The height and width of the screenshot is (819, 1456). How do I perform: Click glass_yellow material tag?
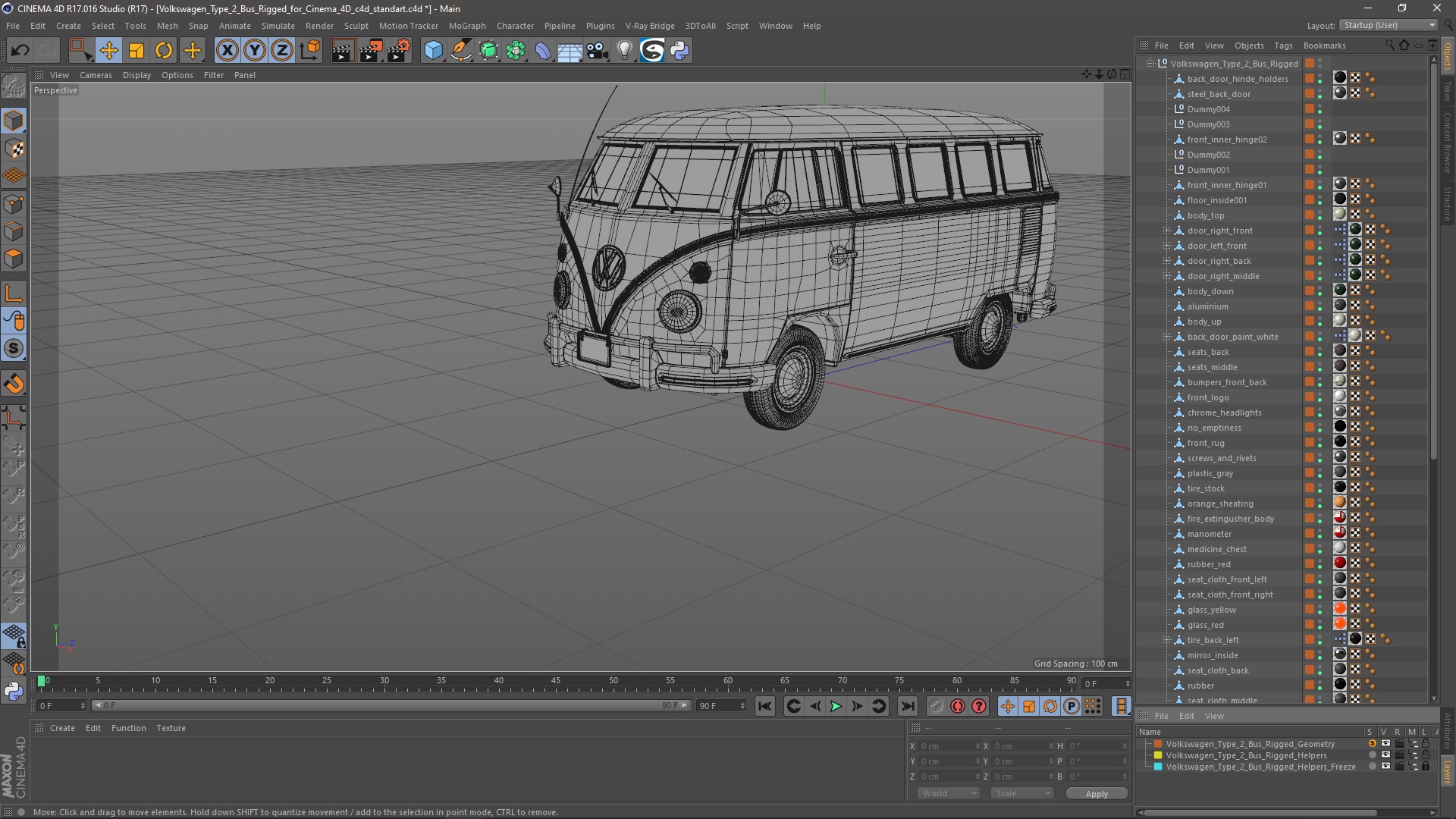1340,608
